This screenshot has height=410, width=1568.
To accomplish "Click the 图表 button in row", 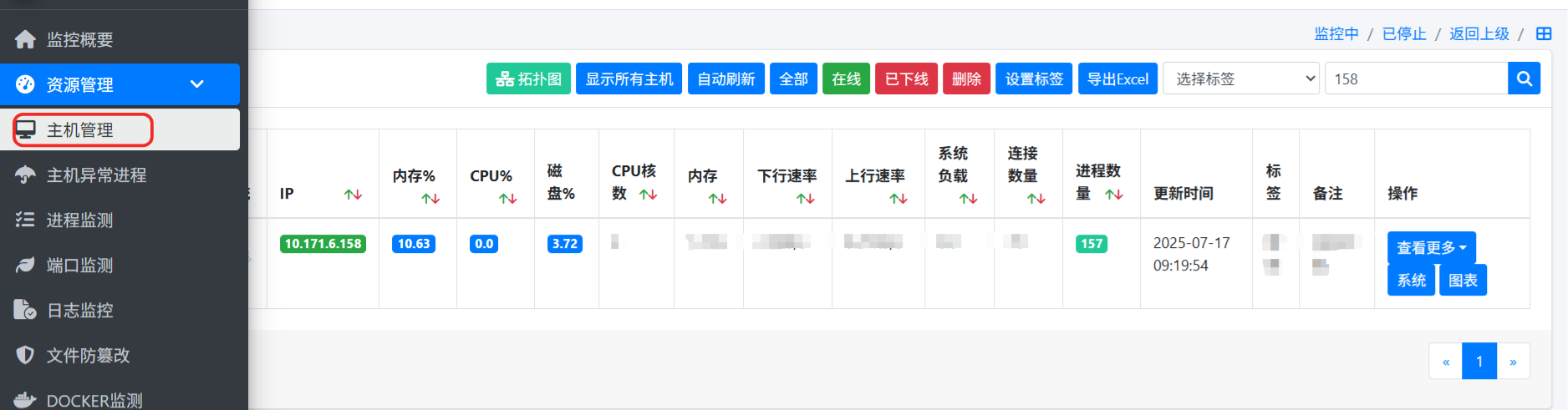I will (x=1463, y=280).
